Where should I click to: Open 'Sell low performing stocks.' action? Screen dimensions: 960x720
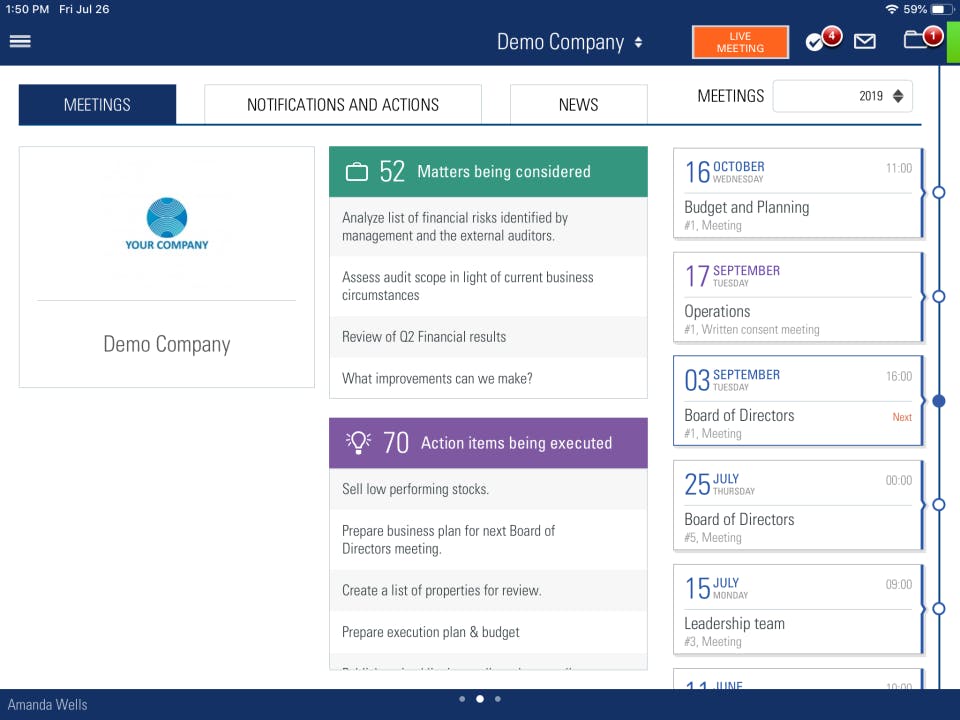[488, 489]
